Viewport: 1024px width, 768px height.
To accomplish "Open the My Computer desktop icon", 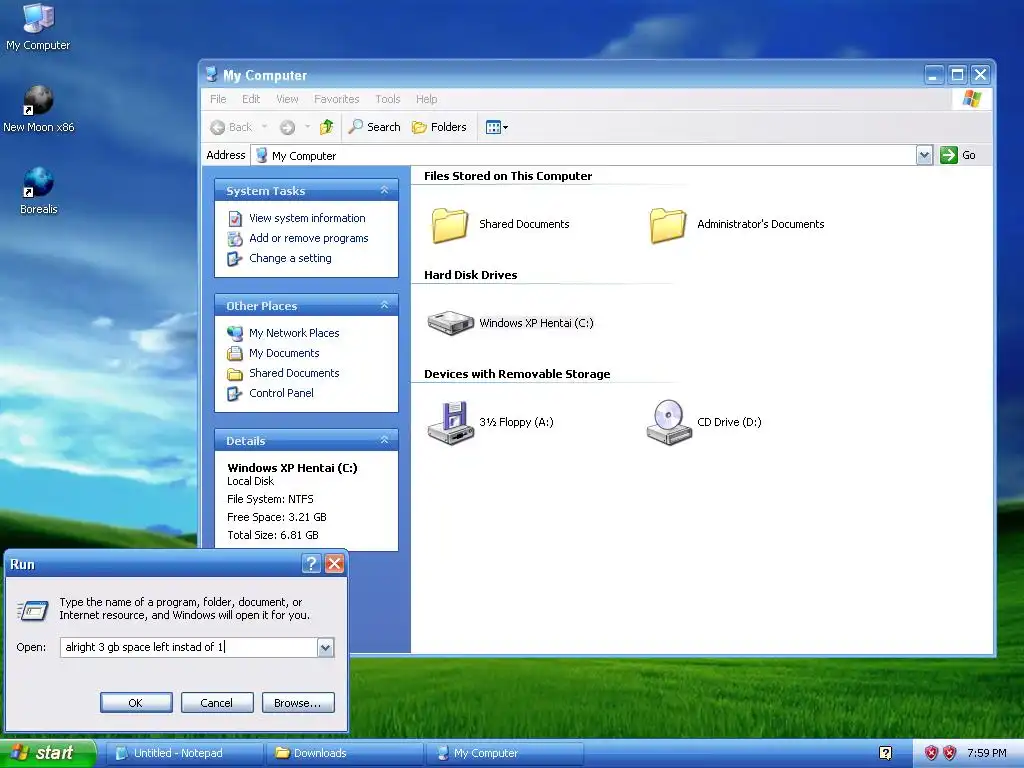I will 38,26.
